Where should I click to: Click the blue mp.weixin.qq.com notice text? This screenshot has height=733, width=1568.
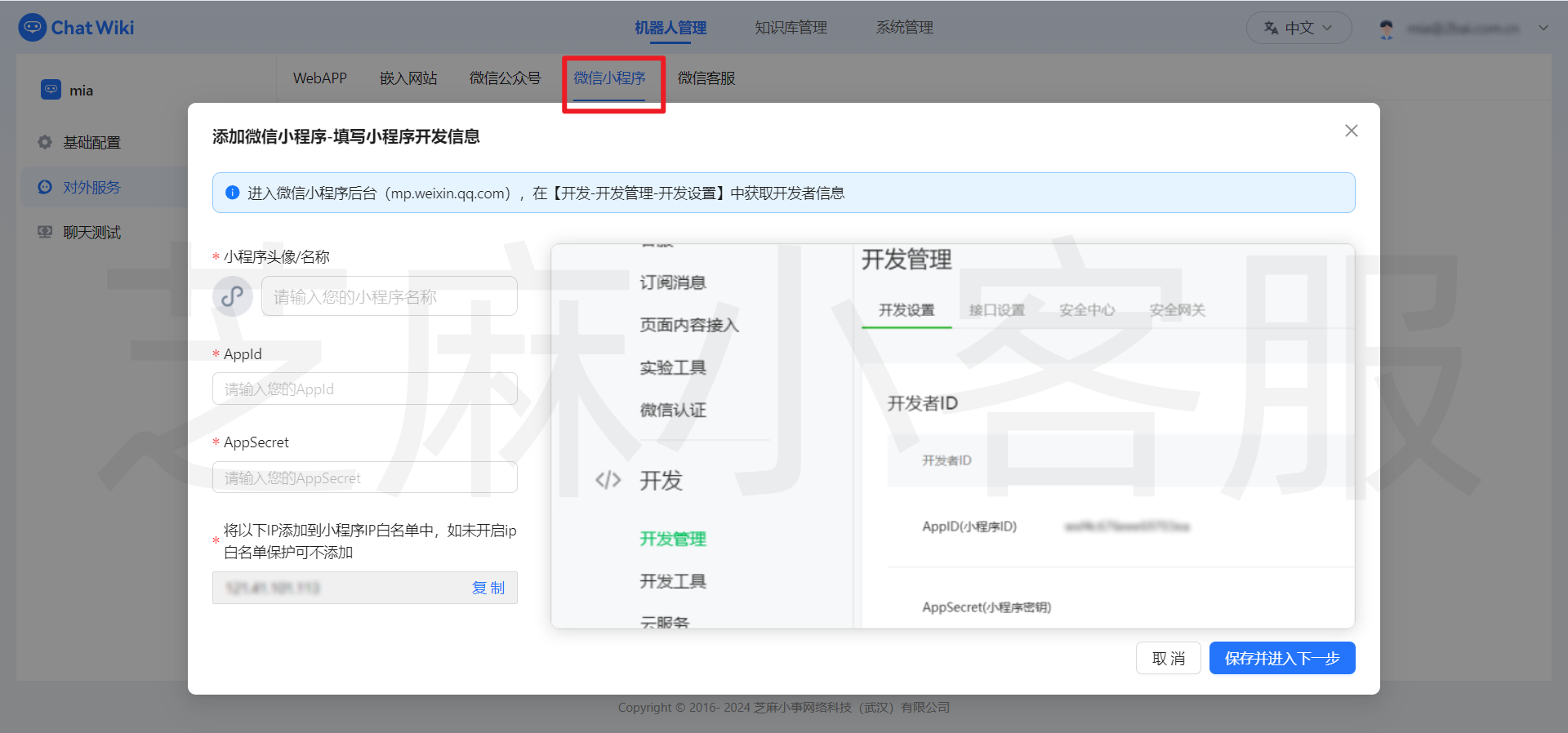(x=546, y=193)
